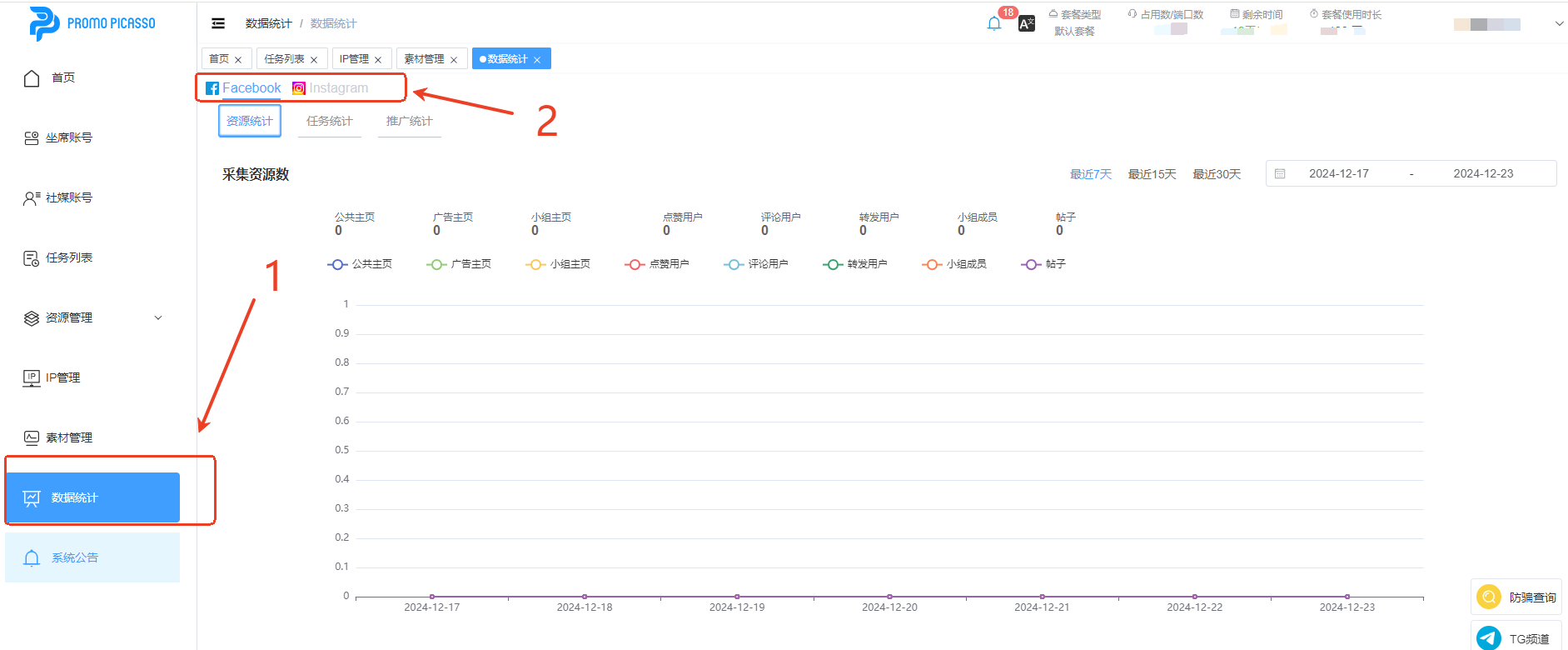The width and height of the screenshot is (1568, 650).
Task: Switch to Facebook platform tab
Action: [243, 88]
